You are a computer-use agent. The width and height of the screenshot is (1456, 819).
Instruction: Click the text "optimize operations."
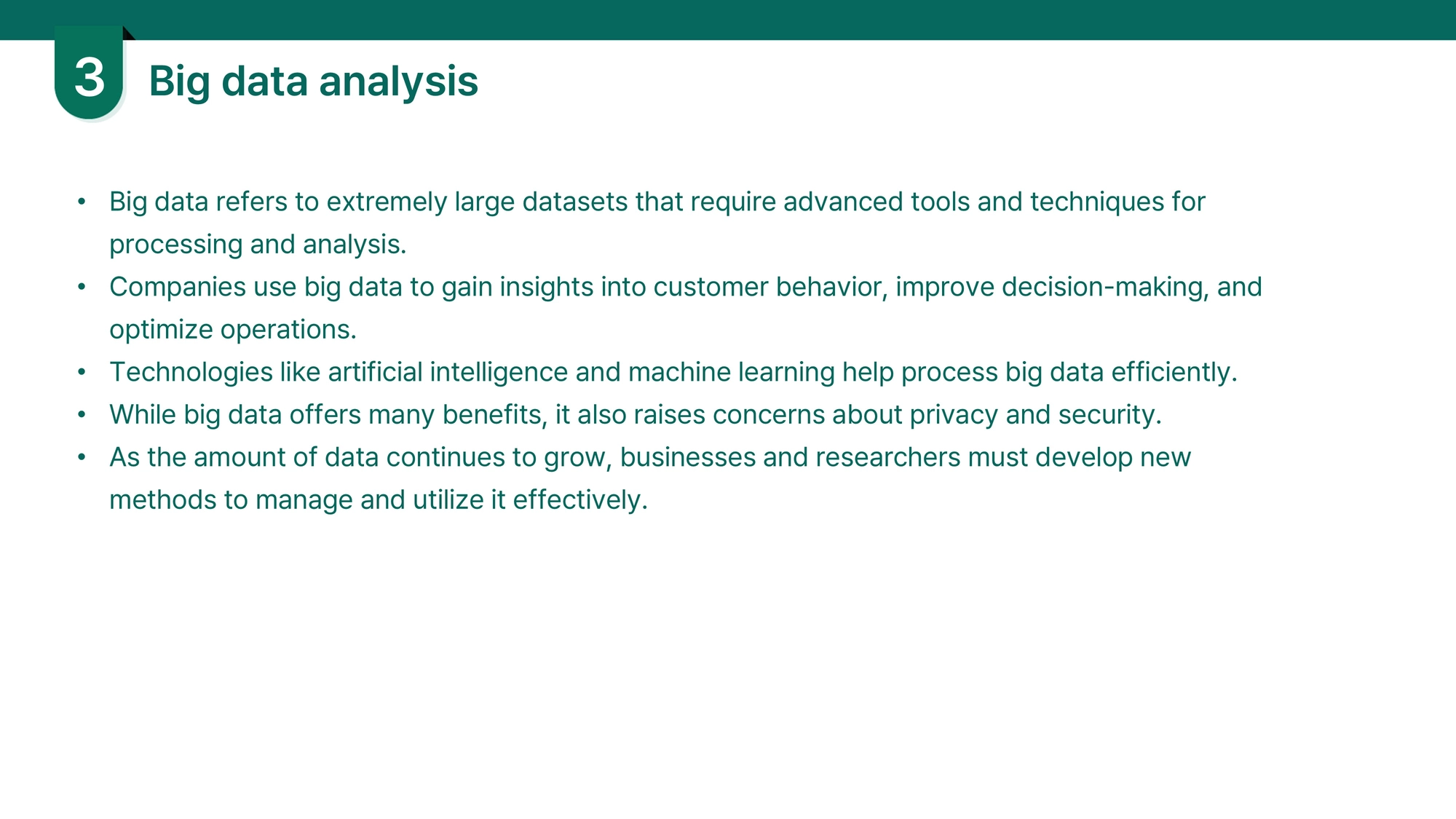(x=233, y=330)
